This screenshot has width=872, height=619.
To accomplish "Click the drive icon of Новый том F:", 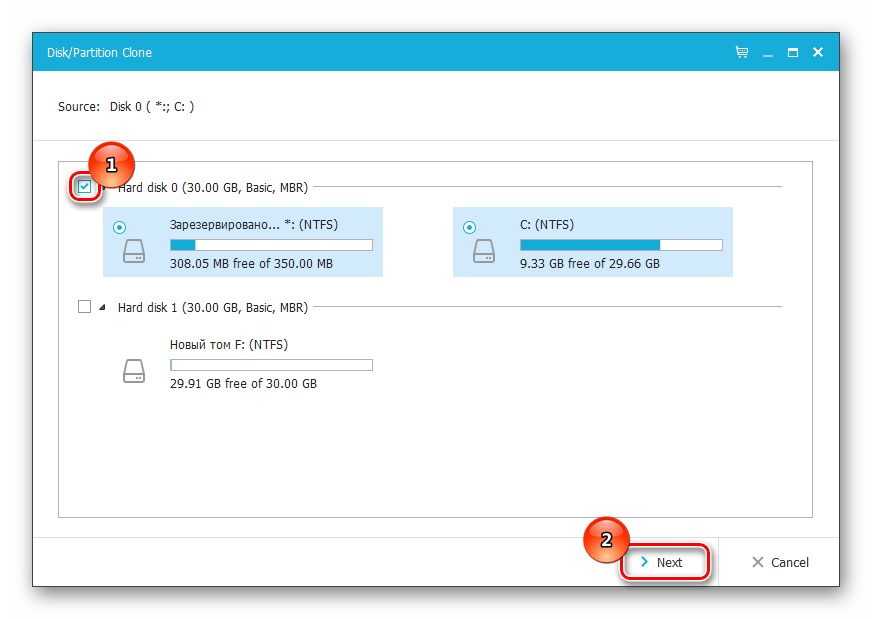I will pyautogui.click(x=134, y=371).
